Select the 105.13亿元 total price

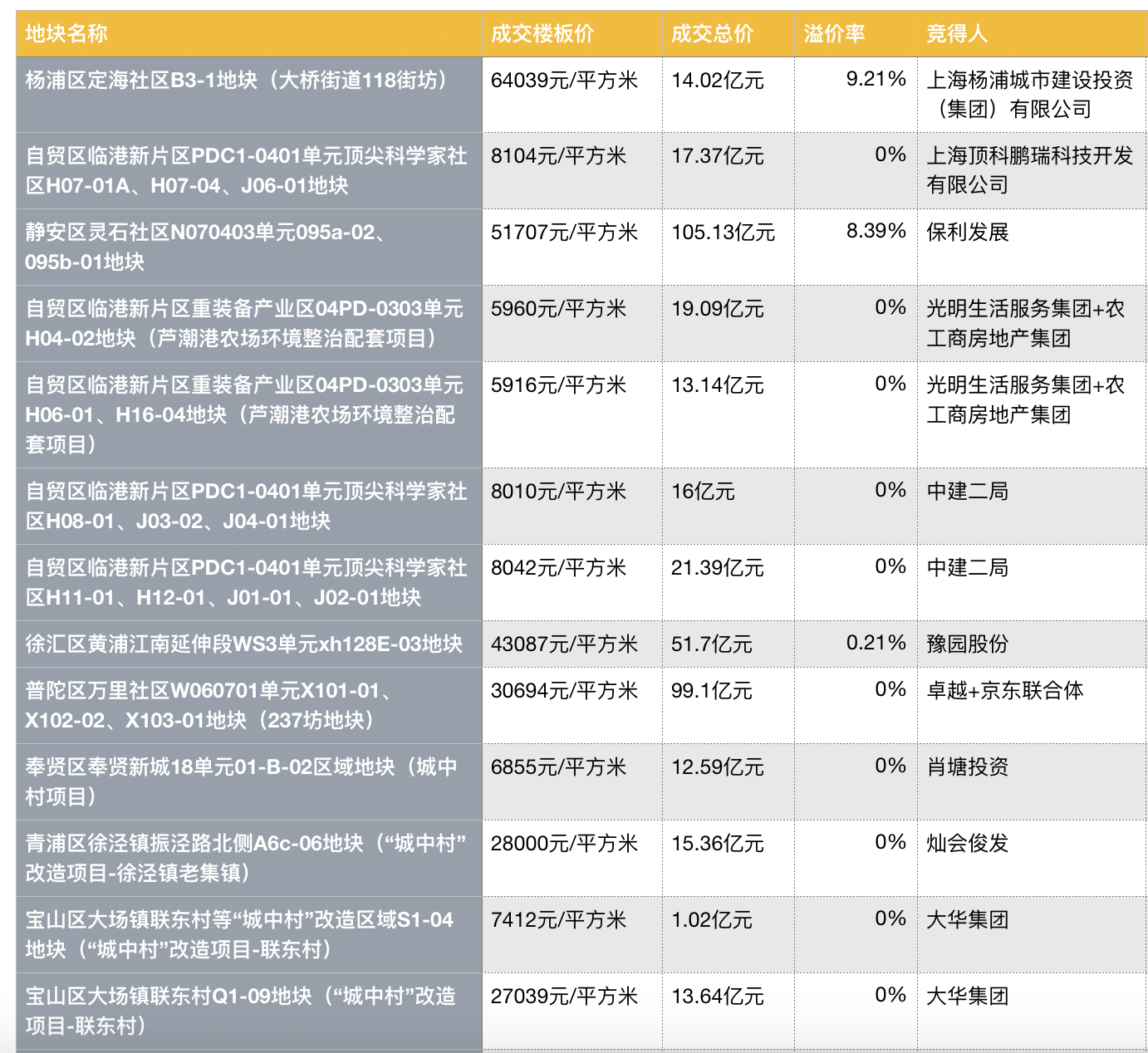pyautogui.click(x=724, y=233)
